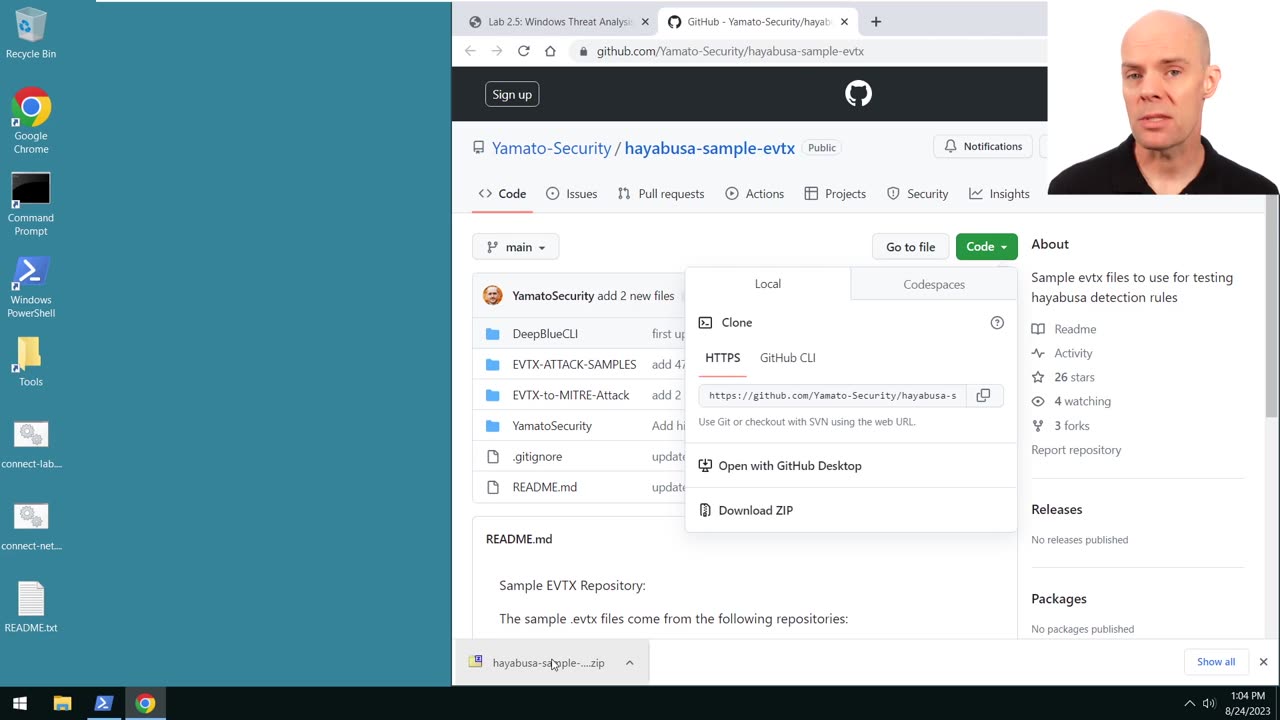Image resolution: width=1280 pixels, height=720 pixels.
Task: Select the GitHub CLI clone option
Action: pos(788,358)
